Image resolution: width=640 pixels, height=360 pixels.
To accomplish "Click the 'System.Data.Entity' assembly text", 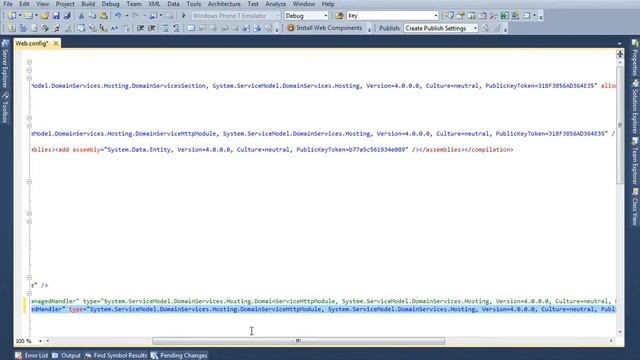I will 138,150.
